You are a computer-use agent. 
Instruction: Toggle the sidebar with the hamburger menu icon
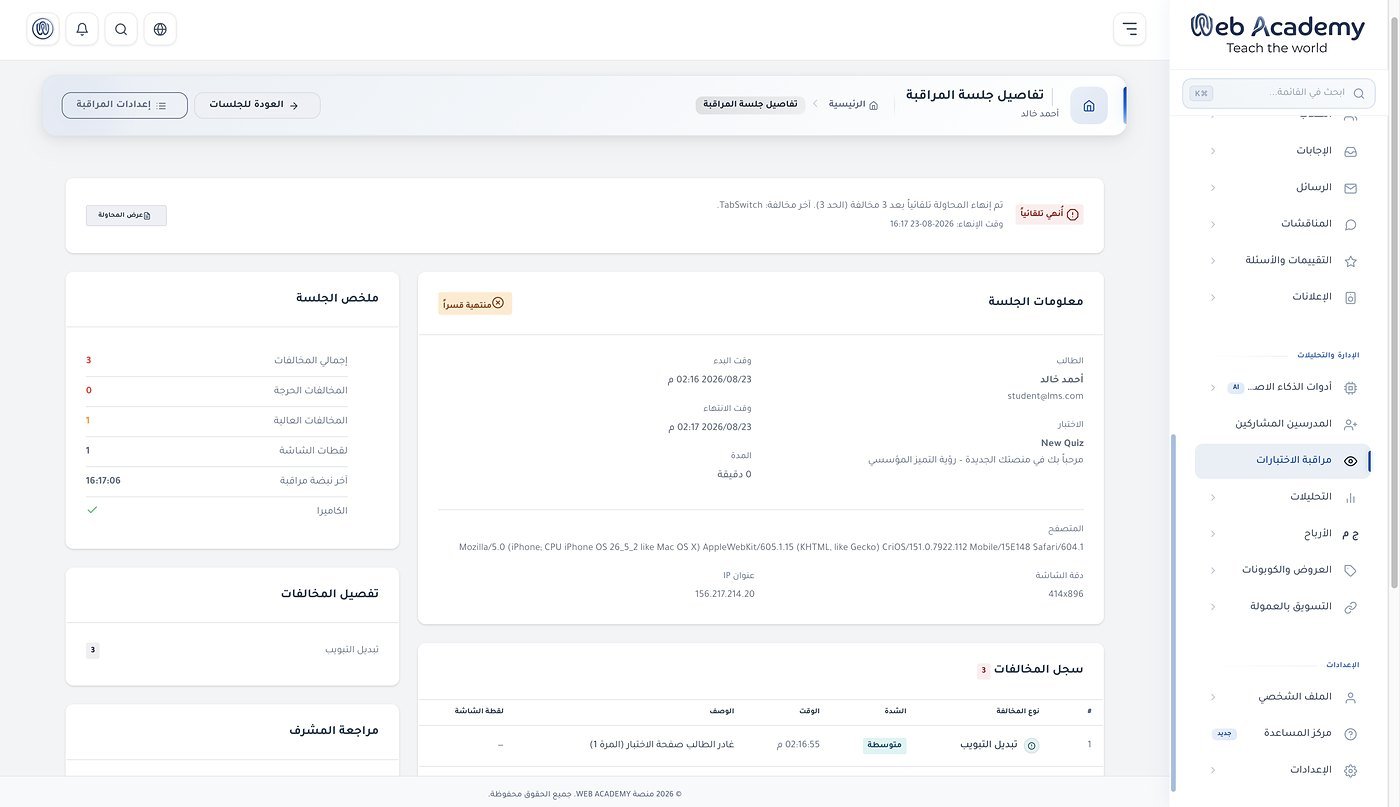pos(1129,29)
